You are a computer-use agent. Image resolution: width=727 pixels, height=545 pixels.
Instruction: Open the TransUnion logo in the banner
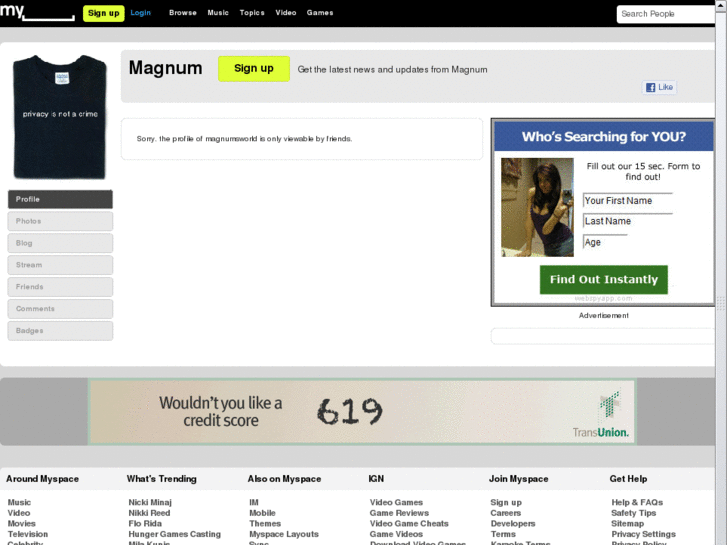[601, 415]
